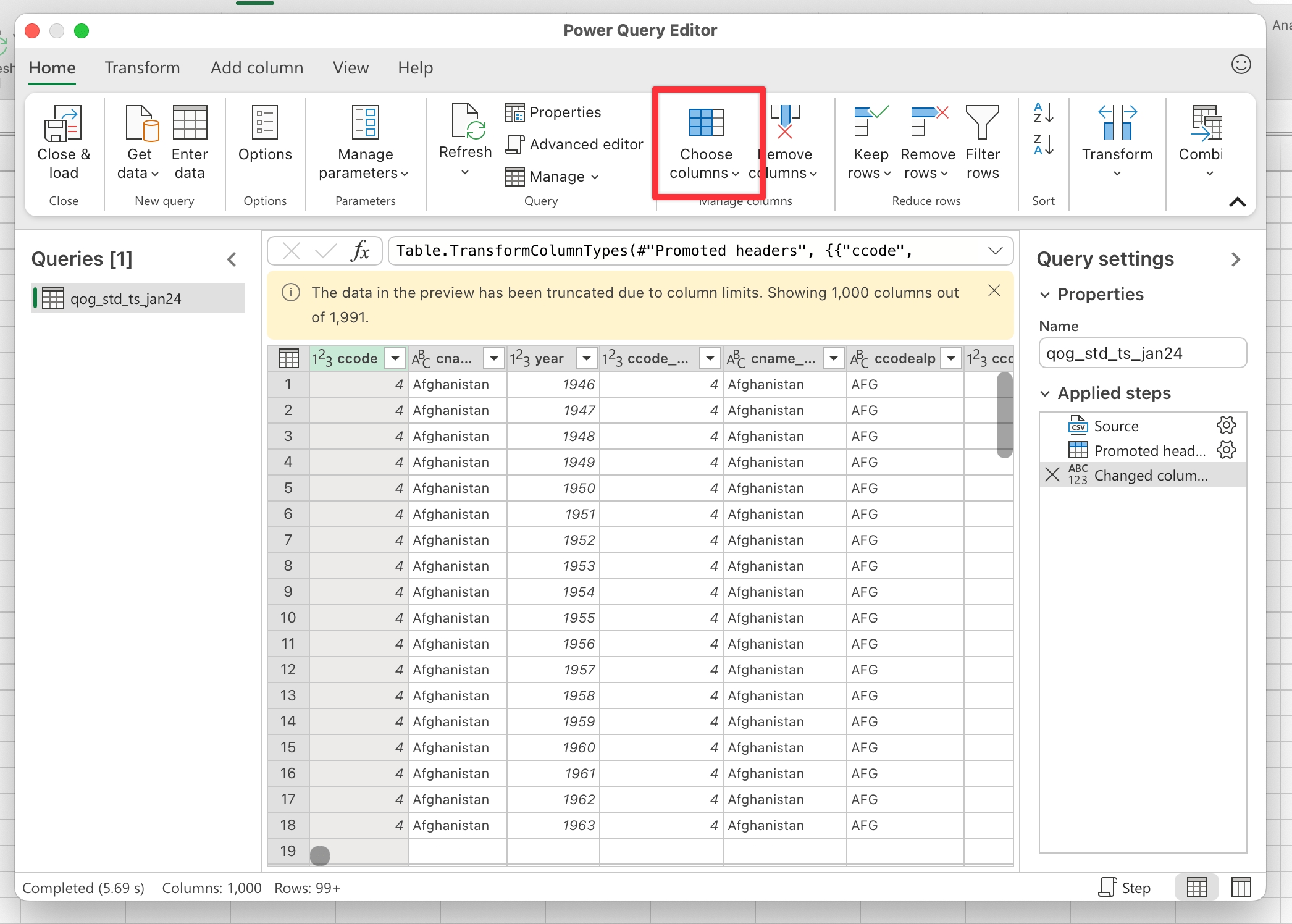Collapse the Query settings pane
This screenshot has height=924, width=1292.
tap(1236, 259)
